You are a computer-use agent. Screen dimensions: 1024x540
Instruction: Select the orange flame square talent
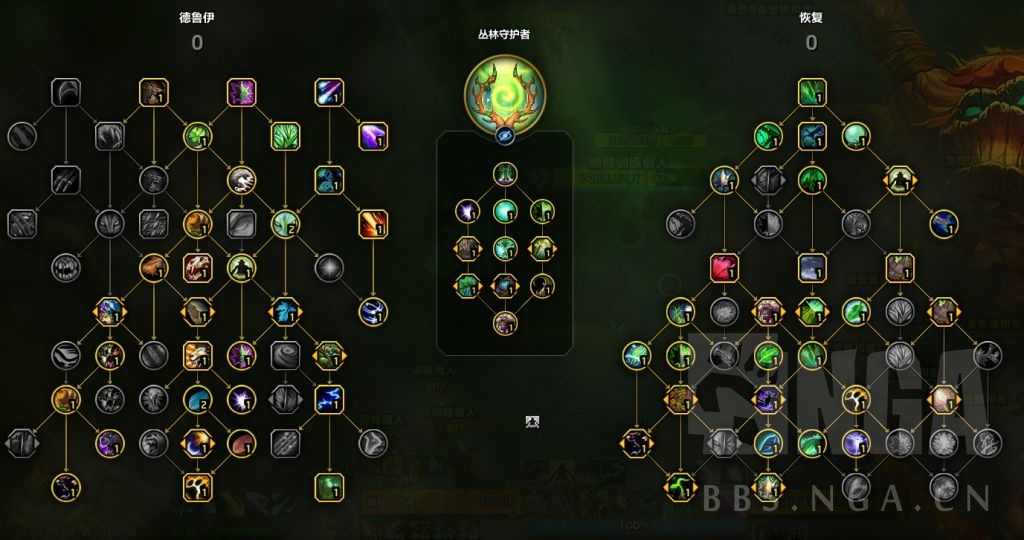(x=373, y=224)
